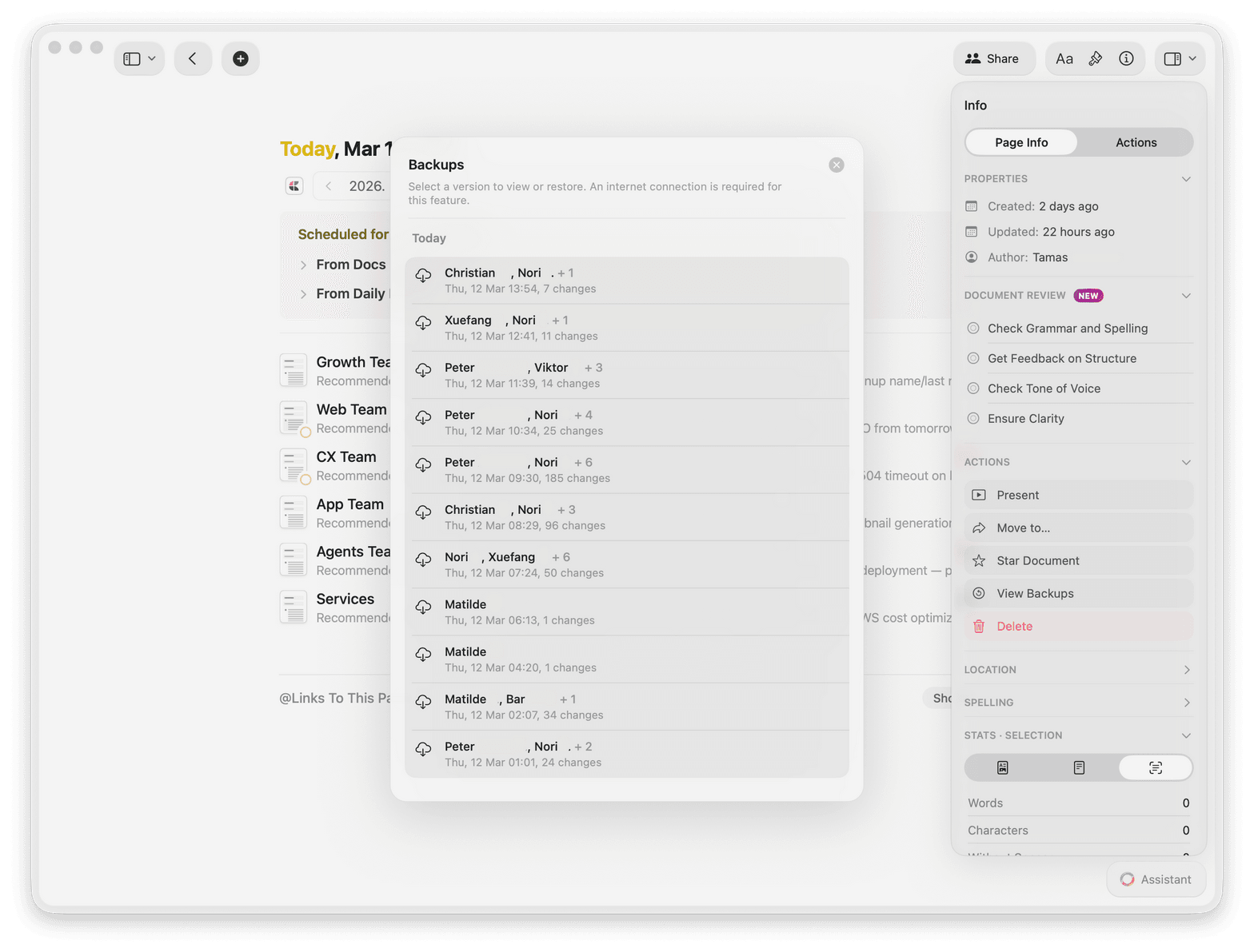Click the cloud restore icon for 13:54 backup
The height and width of the screenshot is (952, 1254).
424,276
